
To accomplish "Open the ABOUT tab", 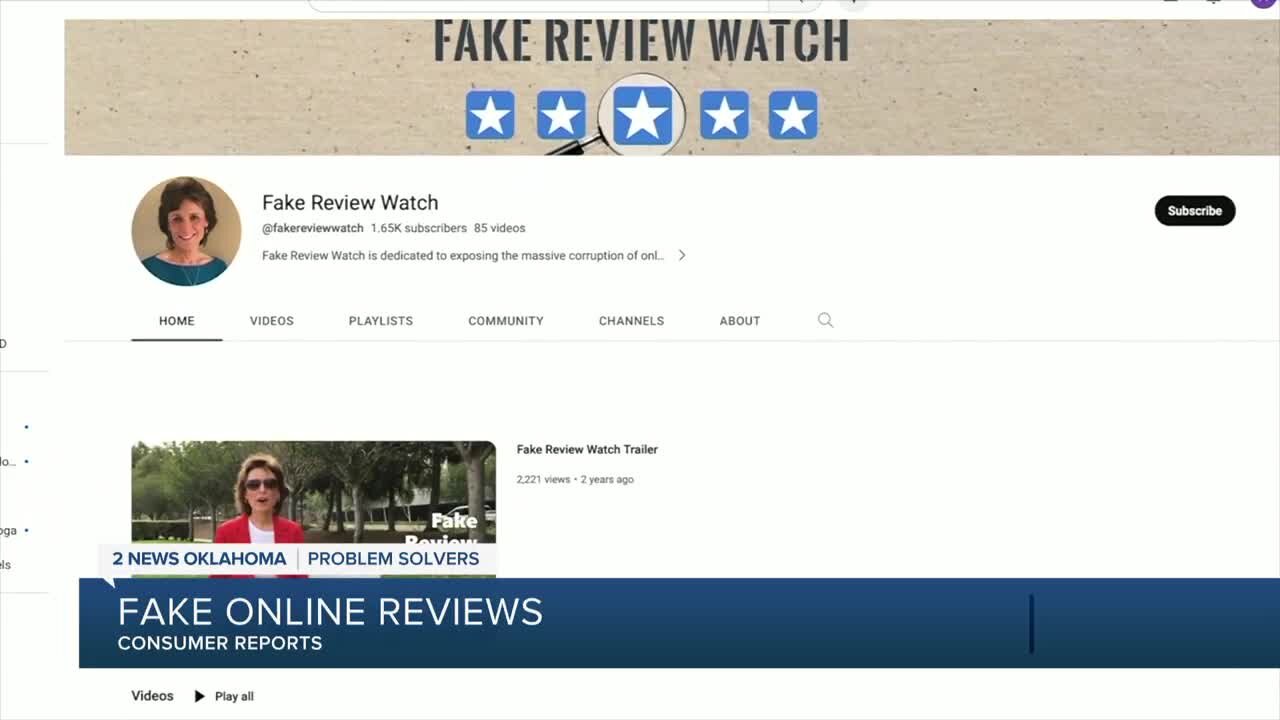I will click(740, 321).
